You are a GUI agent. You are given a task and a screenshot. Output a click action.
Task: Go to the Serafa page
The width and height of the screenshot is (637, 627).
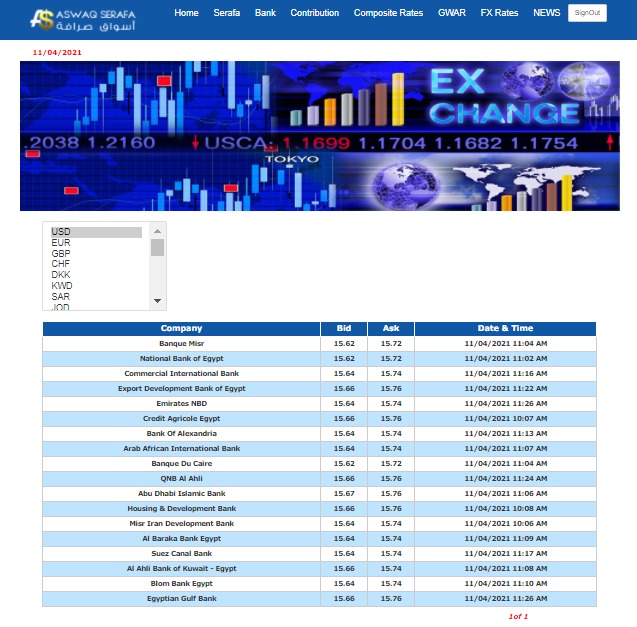(x=227, y=13)
